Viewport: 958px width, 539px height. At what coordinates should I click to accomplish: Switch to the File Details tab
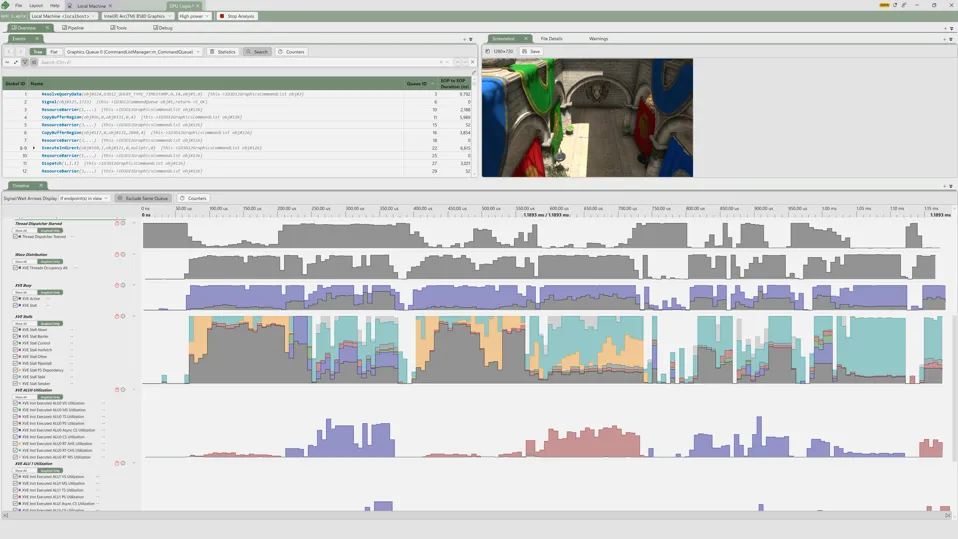(x=551, y=39)
